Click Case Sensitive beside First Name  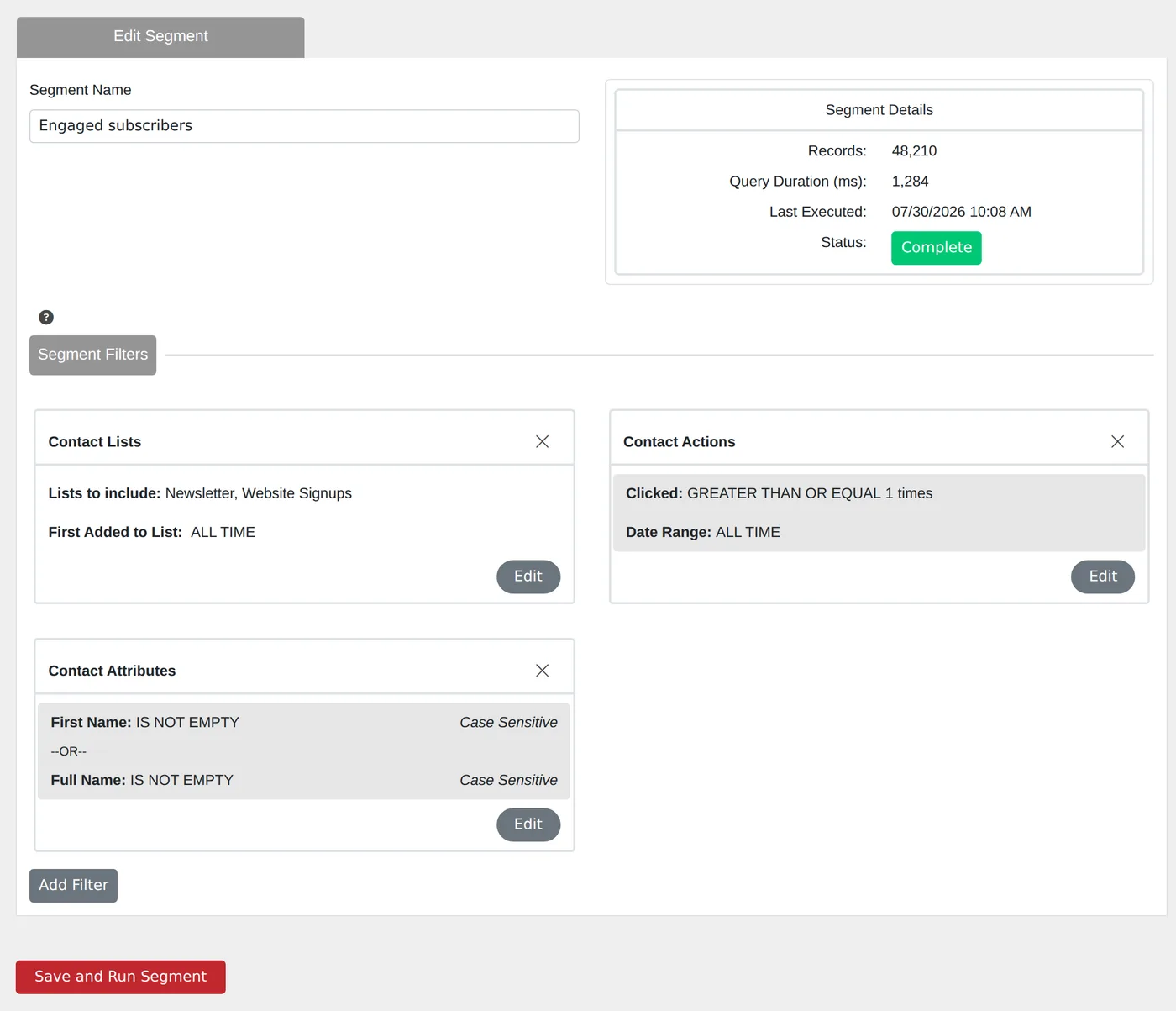pos(508,722)
